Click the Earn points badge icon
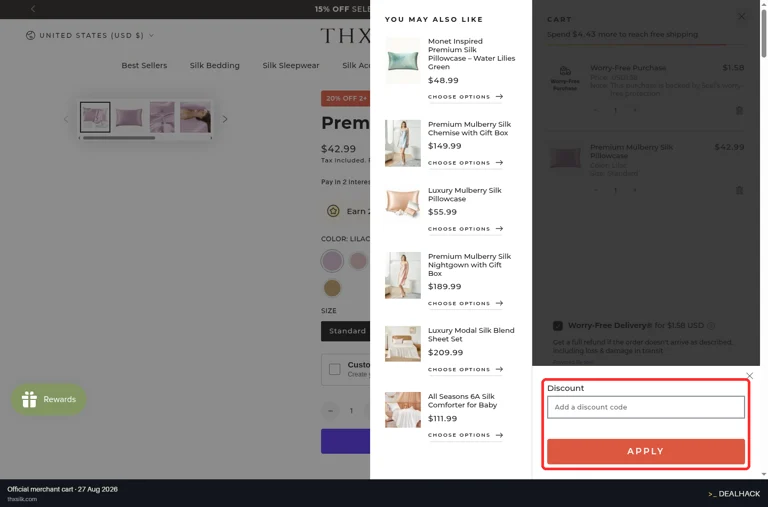The height and width of the screenshot is (507, 768). click(x=333, y=211)
